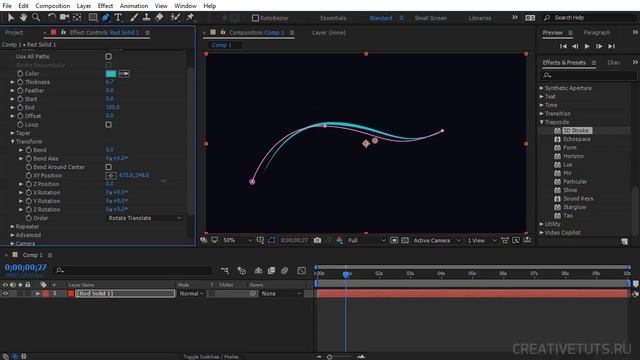This screenshot has height=360, width=640.
Task: Enable the Loop checkbox
Action: 108,124
